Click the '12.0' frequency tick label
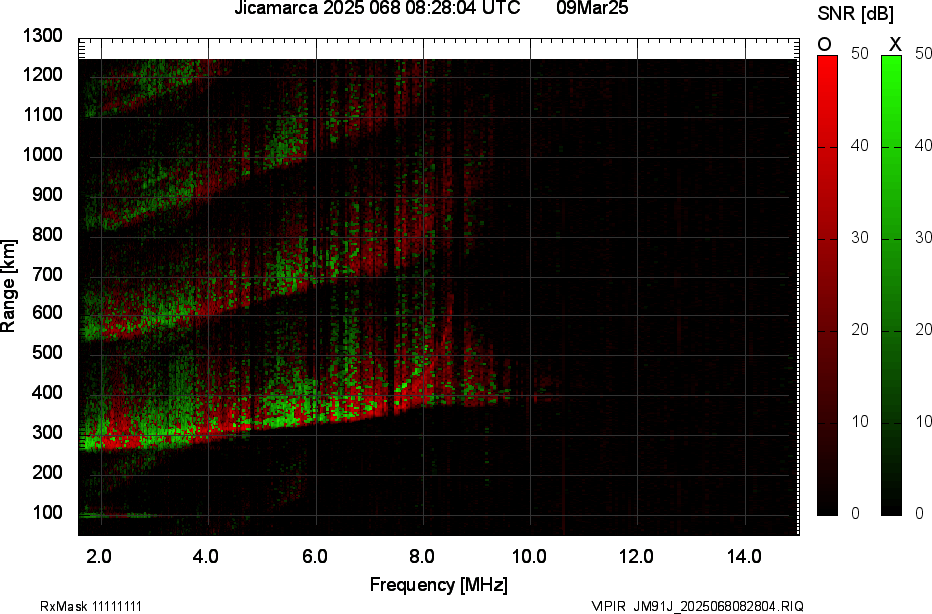Viewport: 932px width, 614px height. [637, 557]
